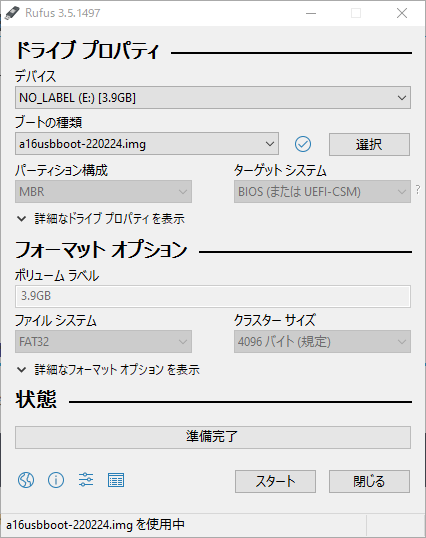This screenshot has height=538, width=426.
Task: Click the スタート button
Action: (275, 481)
